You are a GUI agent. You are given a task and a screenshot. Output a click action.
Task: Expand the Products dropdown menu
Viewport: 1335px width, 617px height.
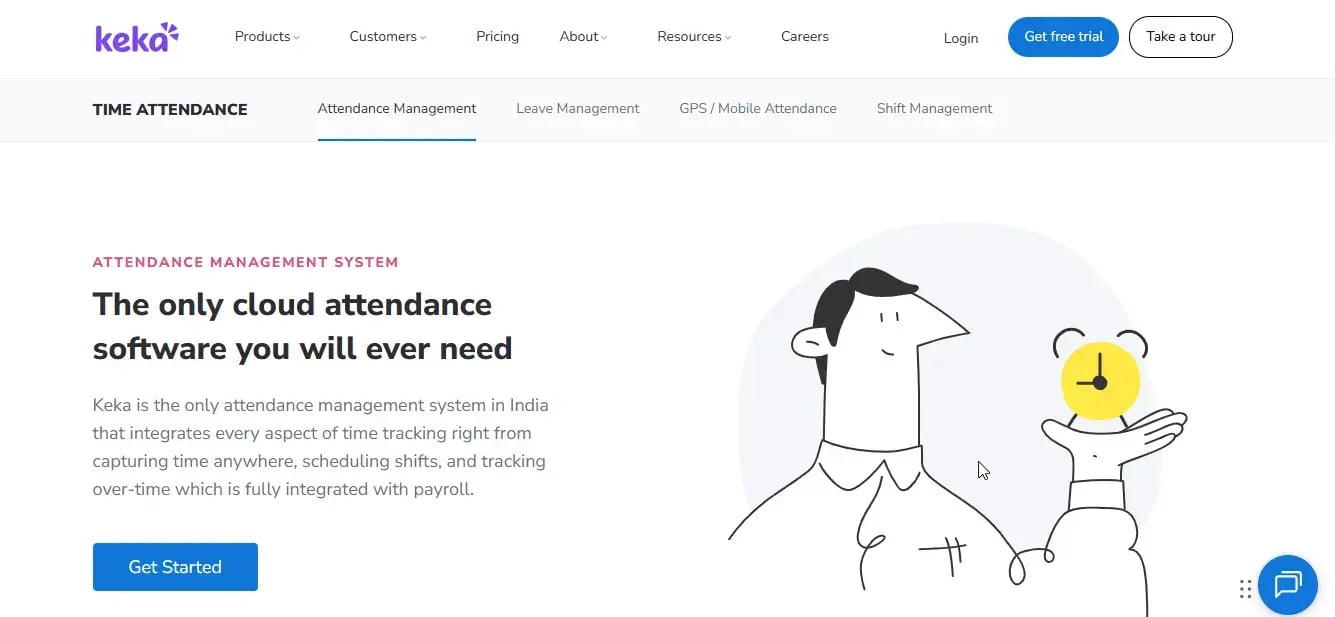pyautogui.click(x=267, y=37)
